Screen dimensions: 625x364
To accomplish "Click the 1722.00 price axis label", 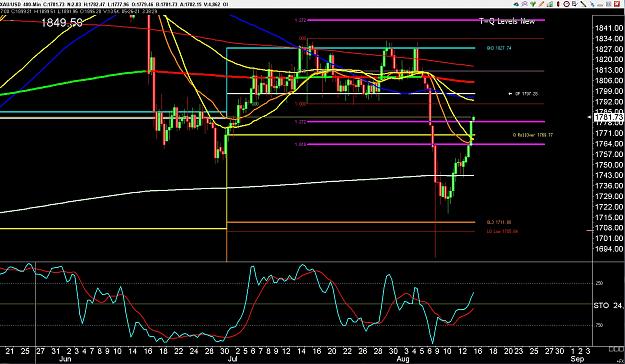I will 608,207.
